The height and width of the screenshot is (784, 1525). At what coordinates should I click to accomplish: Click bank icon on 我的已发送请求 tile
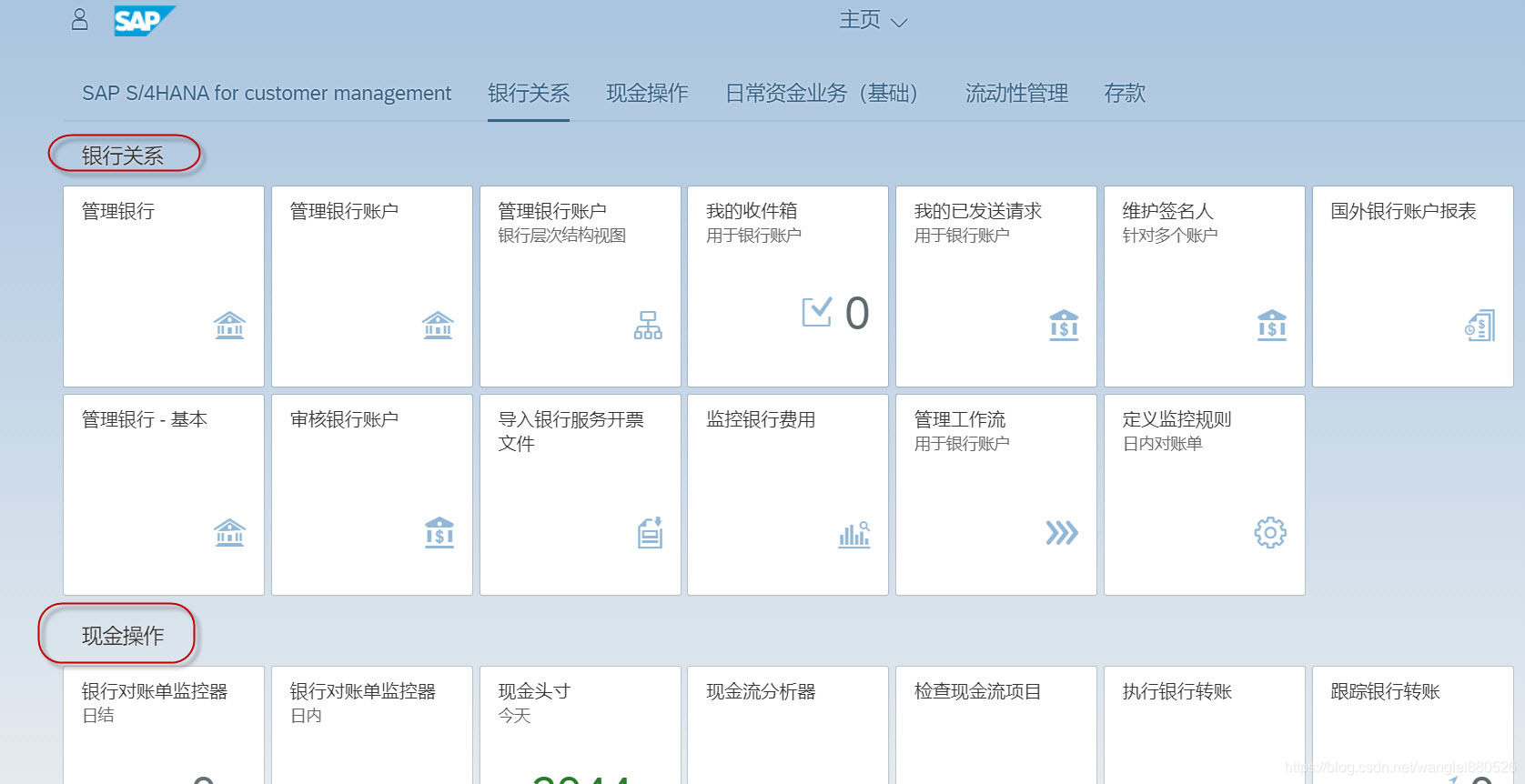pos(1064,325)
